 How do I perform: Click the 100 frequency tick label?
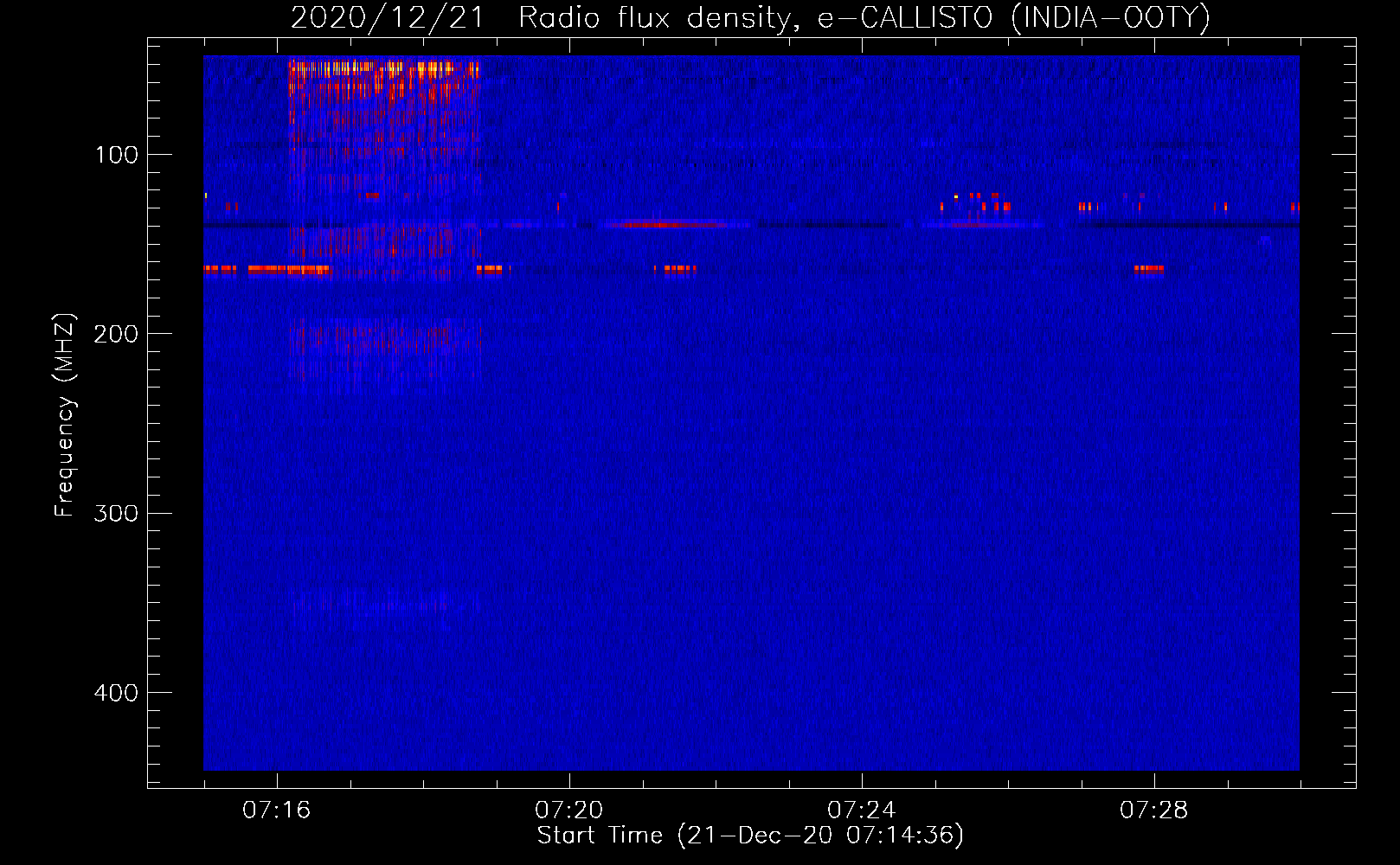pos(116,155)
